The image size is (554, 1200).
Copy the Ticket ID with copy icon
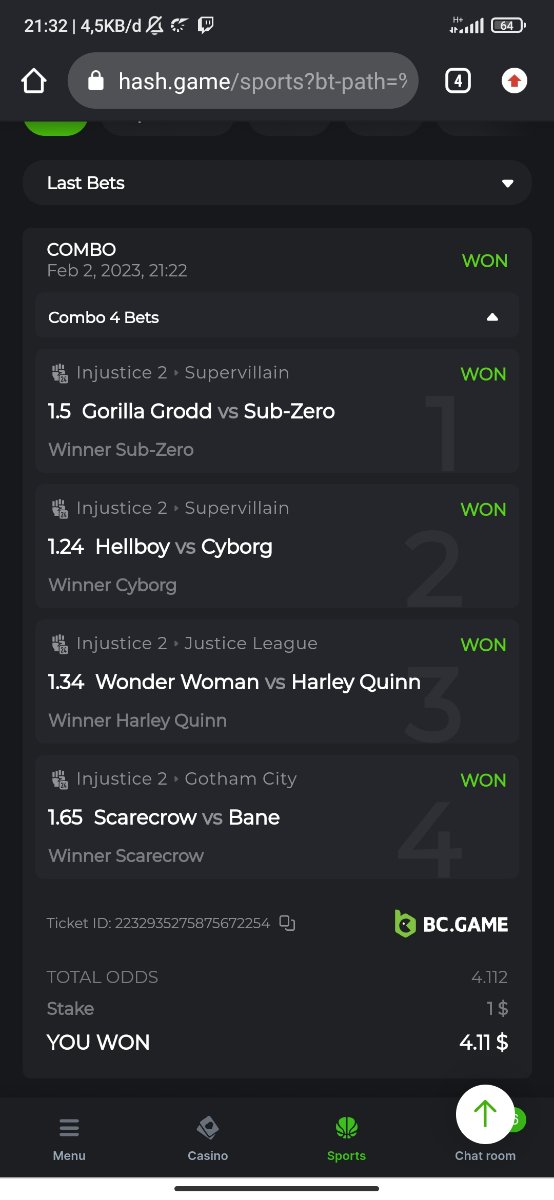click(287, 923)
